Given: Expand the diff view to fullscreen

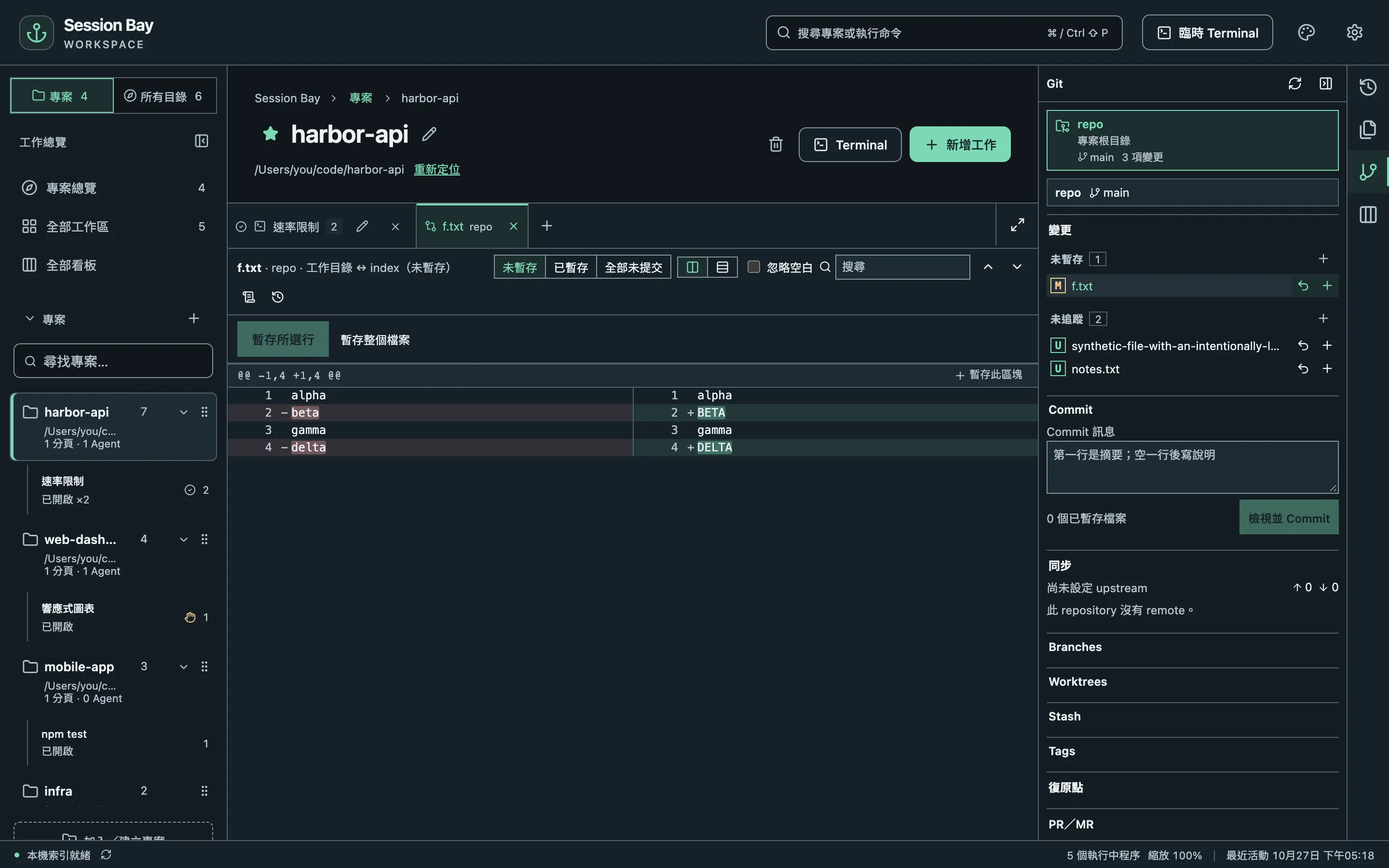Looking at the screenshot, I should [1017, 225].
